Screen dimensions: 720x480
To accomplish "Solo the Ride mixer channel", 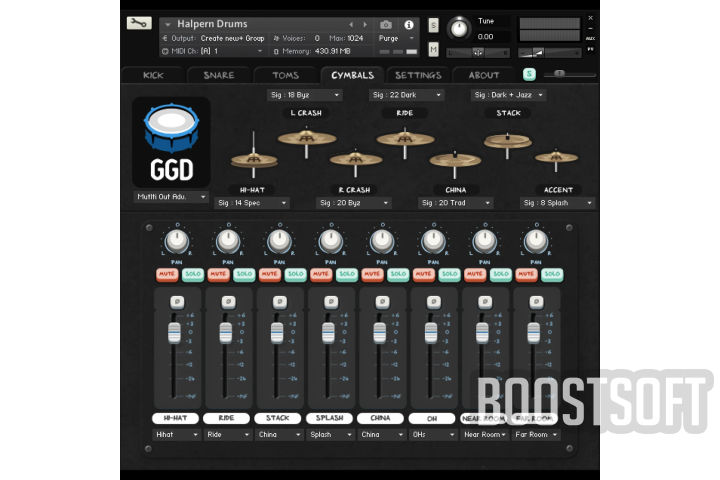I will pyautogui.click(x=243, y=274).
